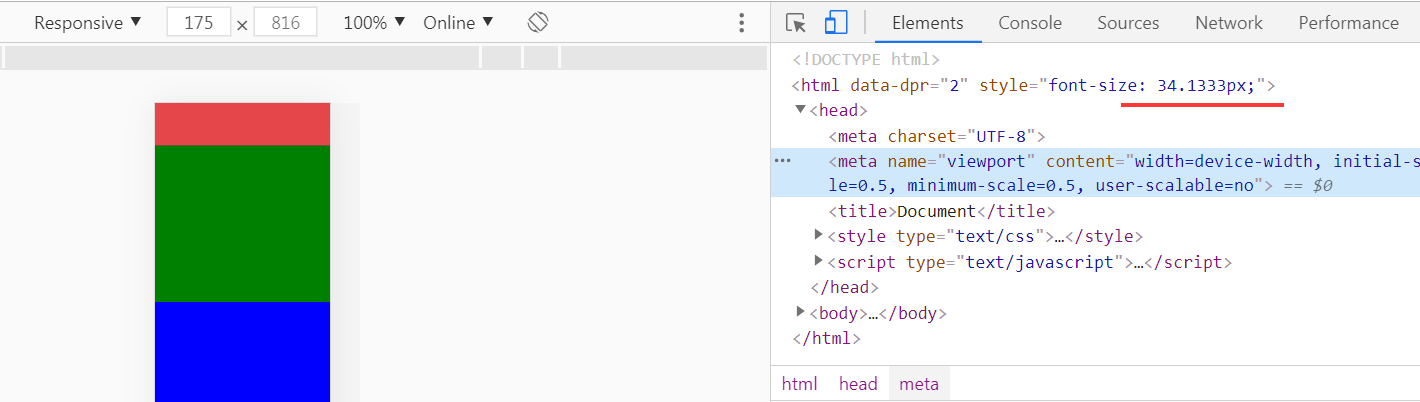
Task: Open the device toolbar more options menu
Action: [x=741, y=22]
